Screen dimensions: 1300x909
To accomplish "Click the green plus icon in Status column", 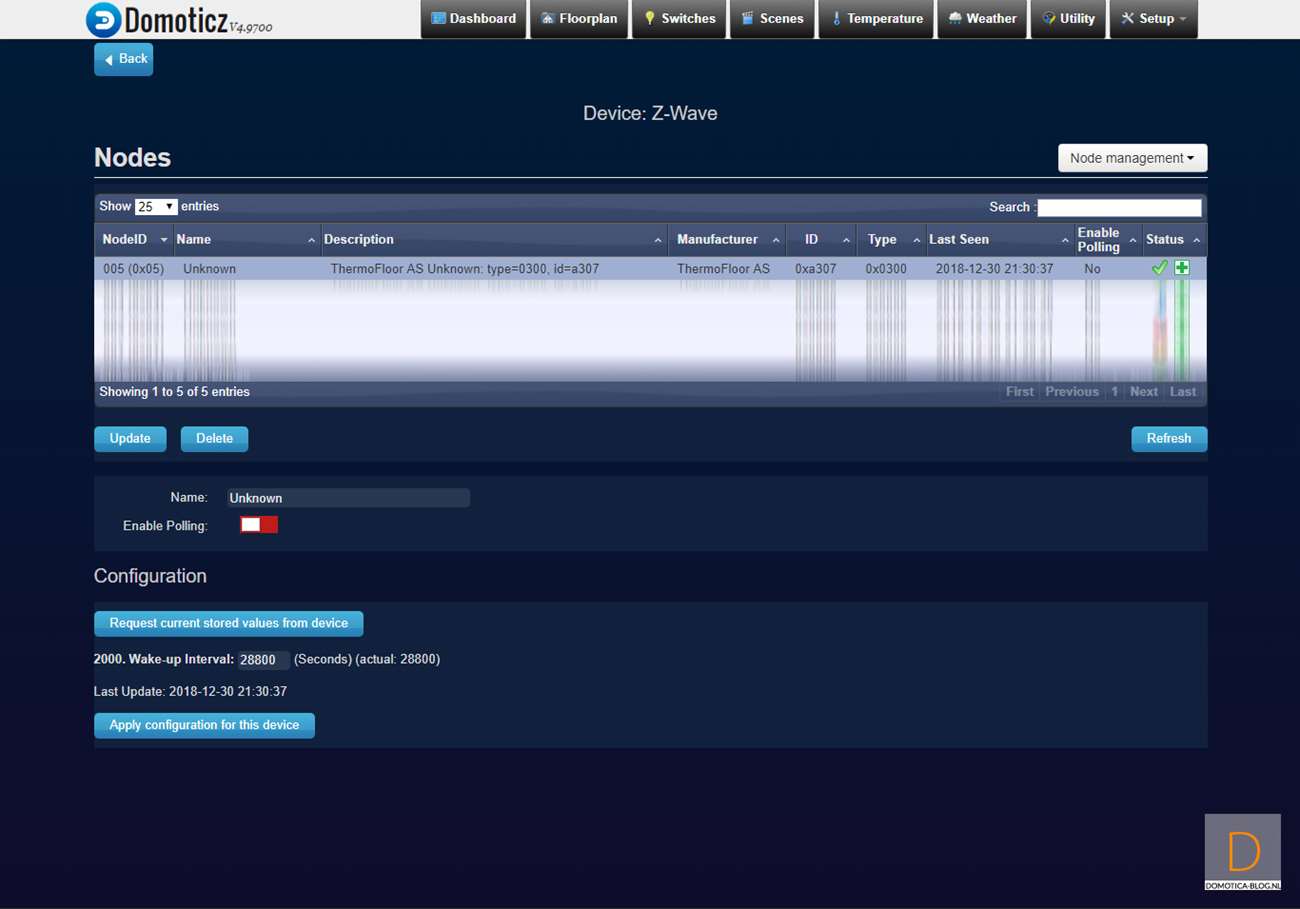I will click(1182, 268).
